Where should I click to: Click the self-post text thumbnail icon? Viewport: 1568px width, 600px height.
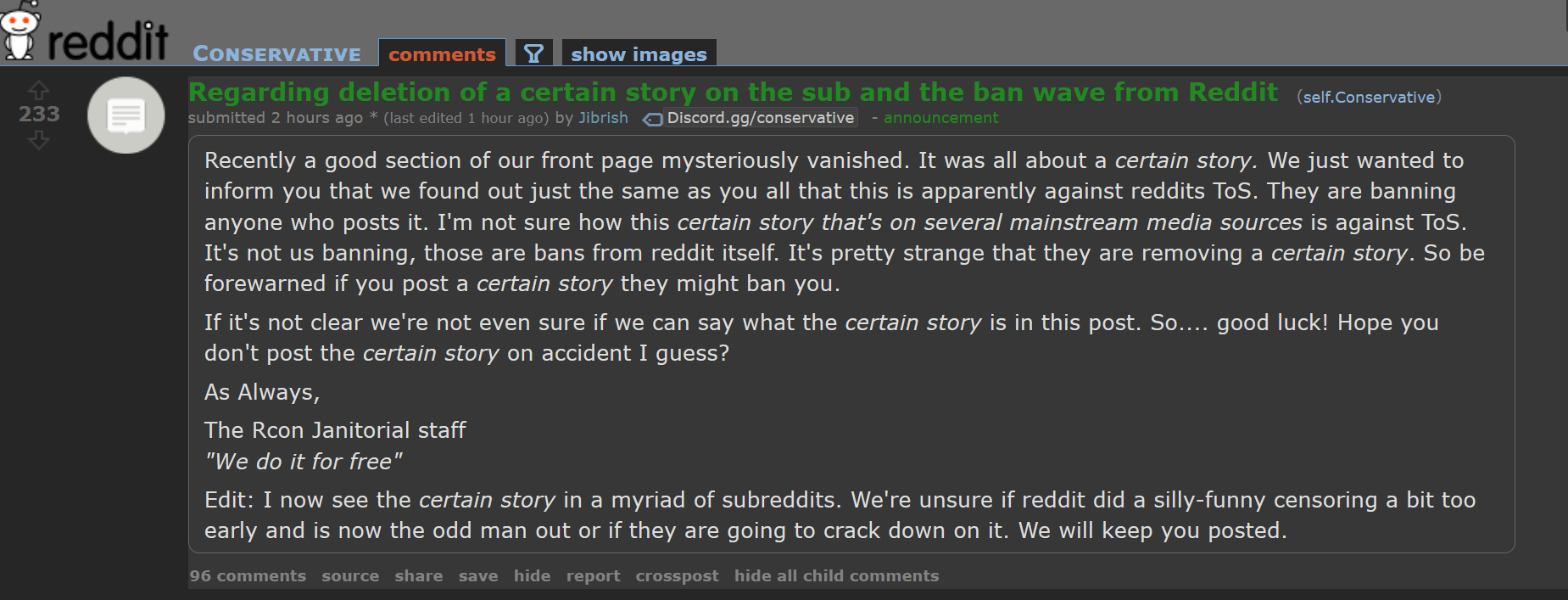point(126,115)
